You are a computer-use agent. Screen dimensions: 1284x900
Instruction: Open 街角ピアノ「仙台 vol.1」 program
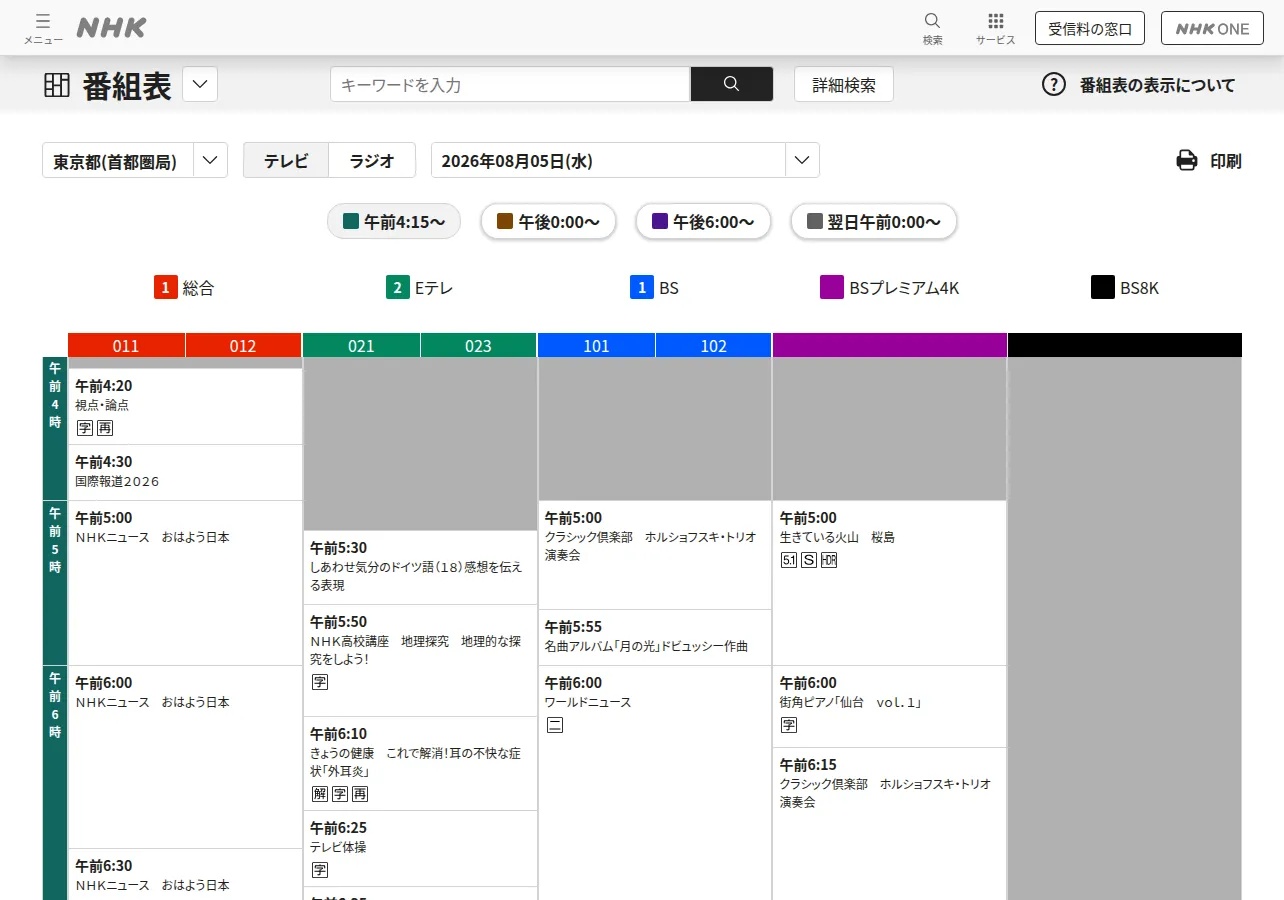pos(889,707)
